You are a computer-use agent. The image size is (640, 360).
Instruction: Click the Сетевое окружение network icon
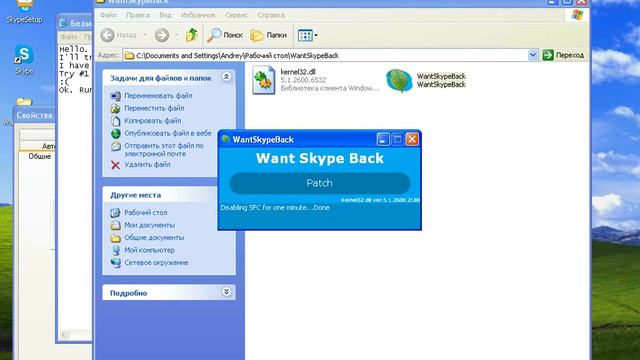(116, 263)
